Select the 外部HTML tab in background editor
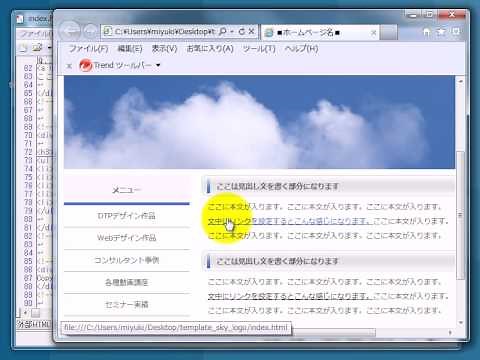The height and width of the screenshot is (360, 480). pos(34,324)
